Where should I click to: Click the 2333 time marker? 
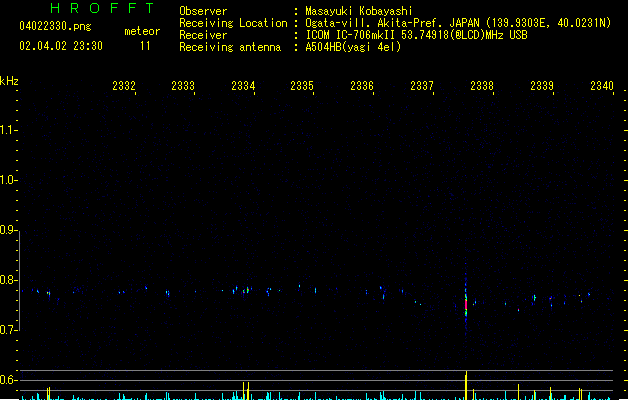[183, 86]
